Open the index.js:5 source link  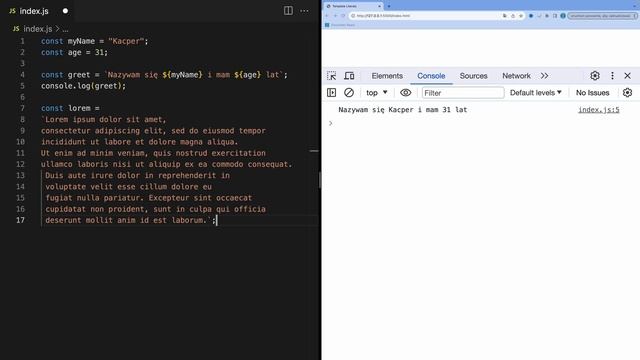pyautogui.click(x=599, y=109)
